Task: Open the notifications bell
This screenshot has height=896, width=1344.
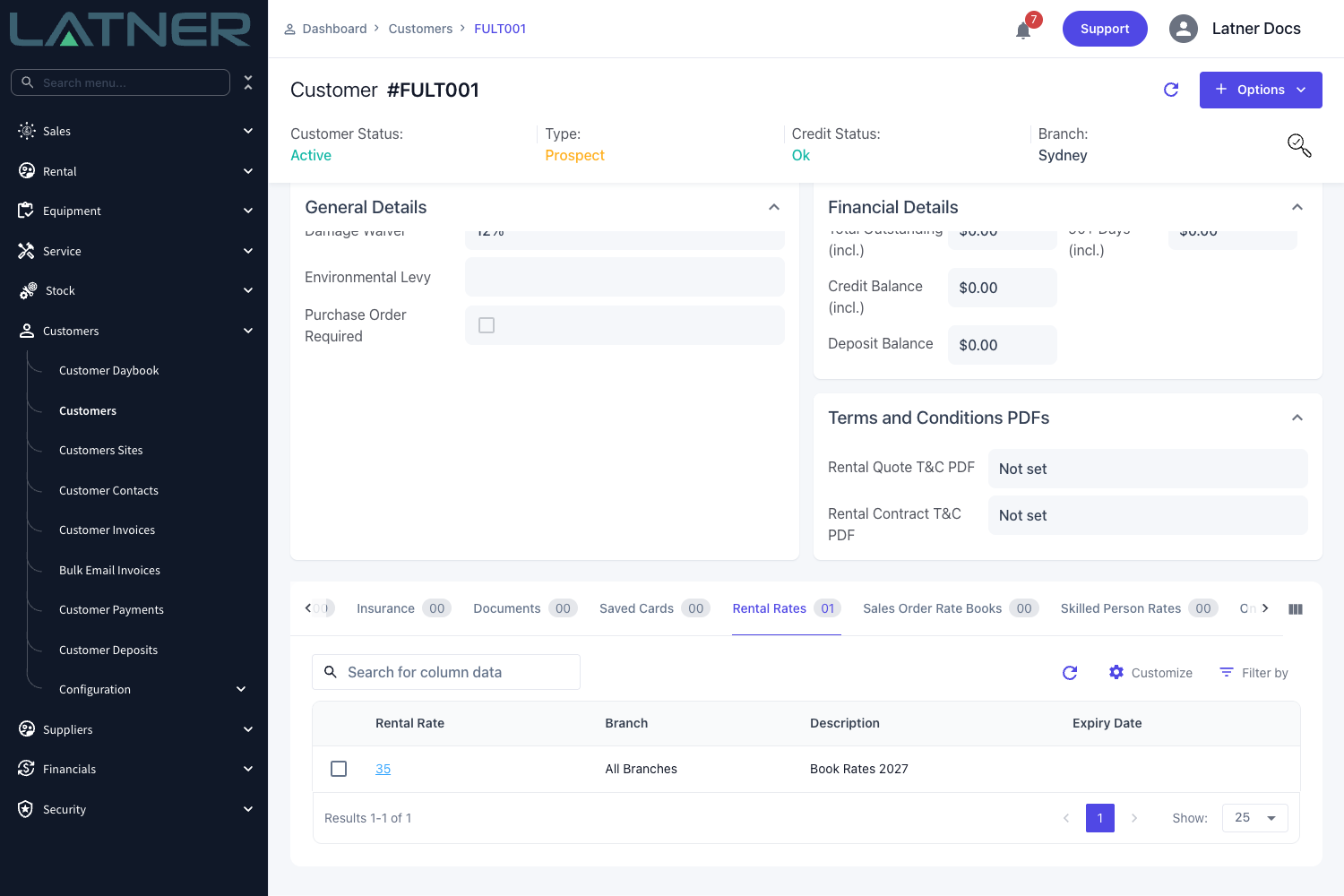Action: tap(1023, 30)
